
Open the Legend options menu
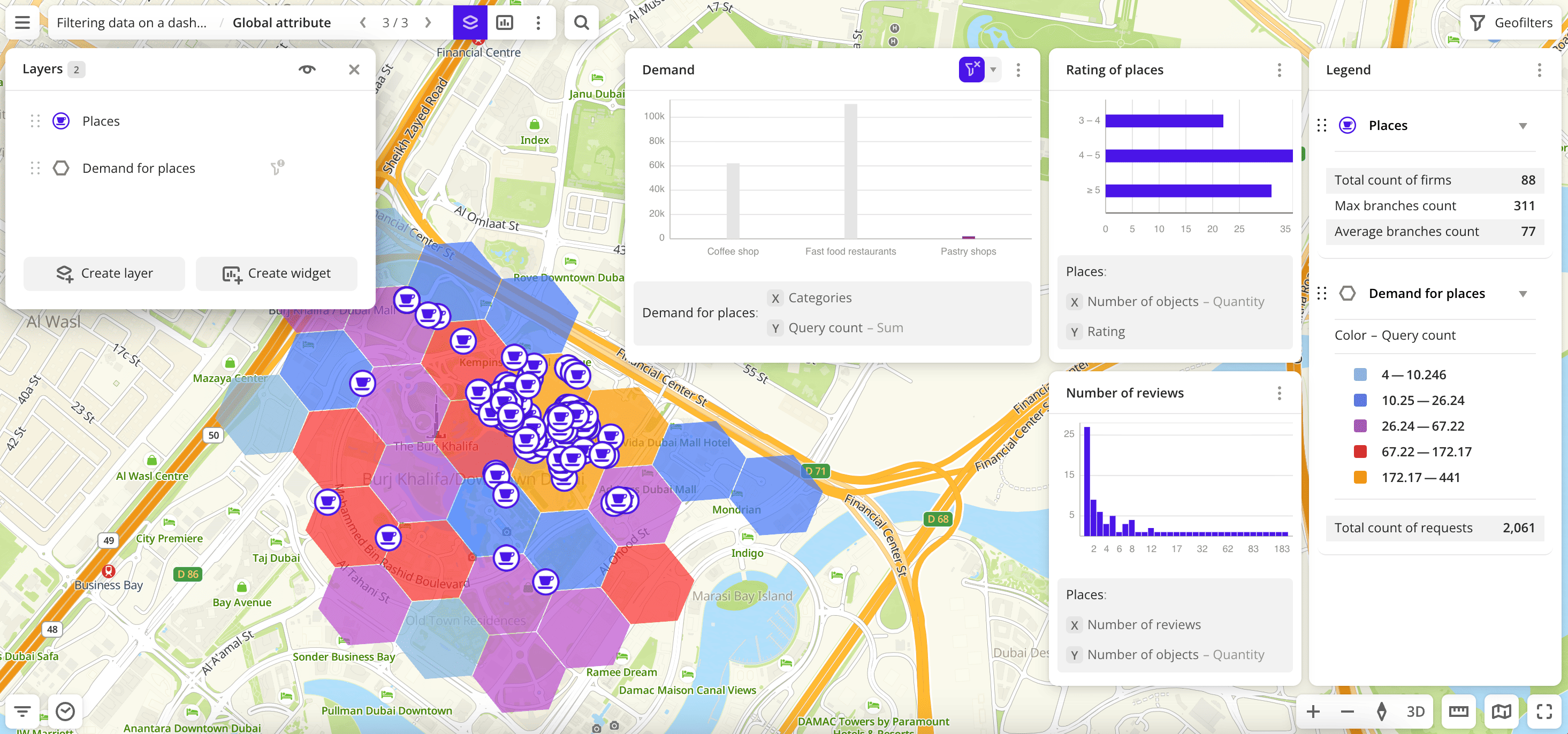coord(1539,70)
